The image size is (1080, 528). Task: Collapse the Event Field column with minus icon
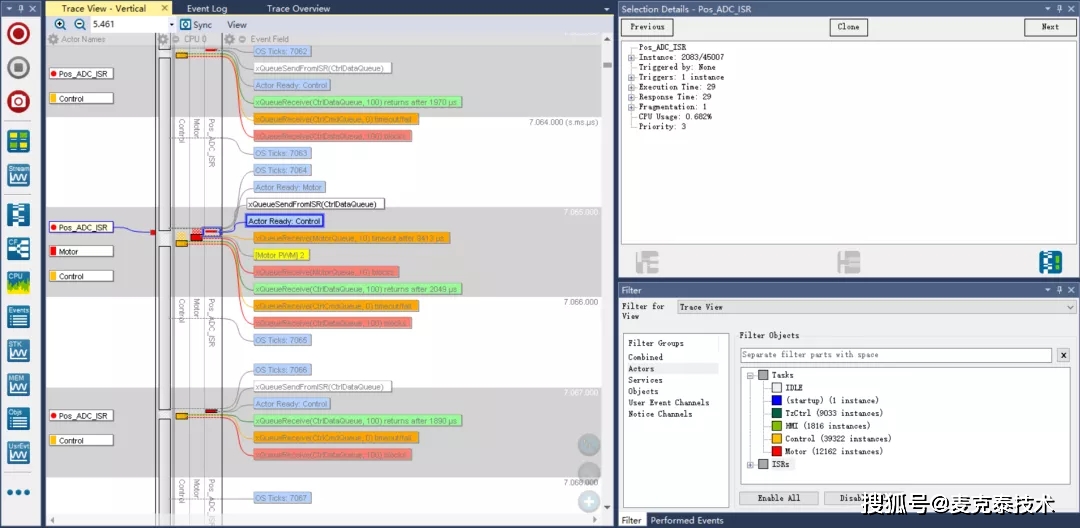tap(242, 39)
